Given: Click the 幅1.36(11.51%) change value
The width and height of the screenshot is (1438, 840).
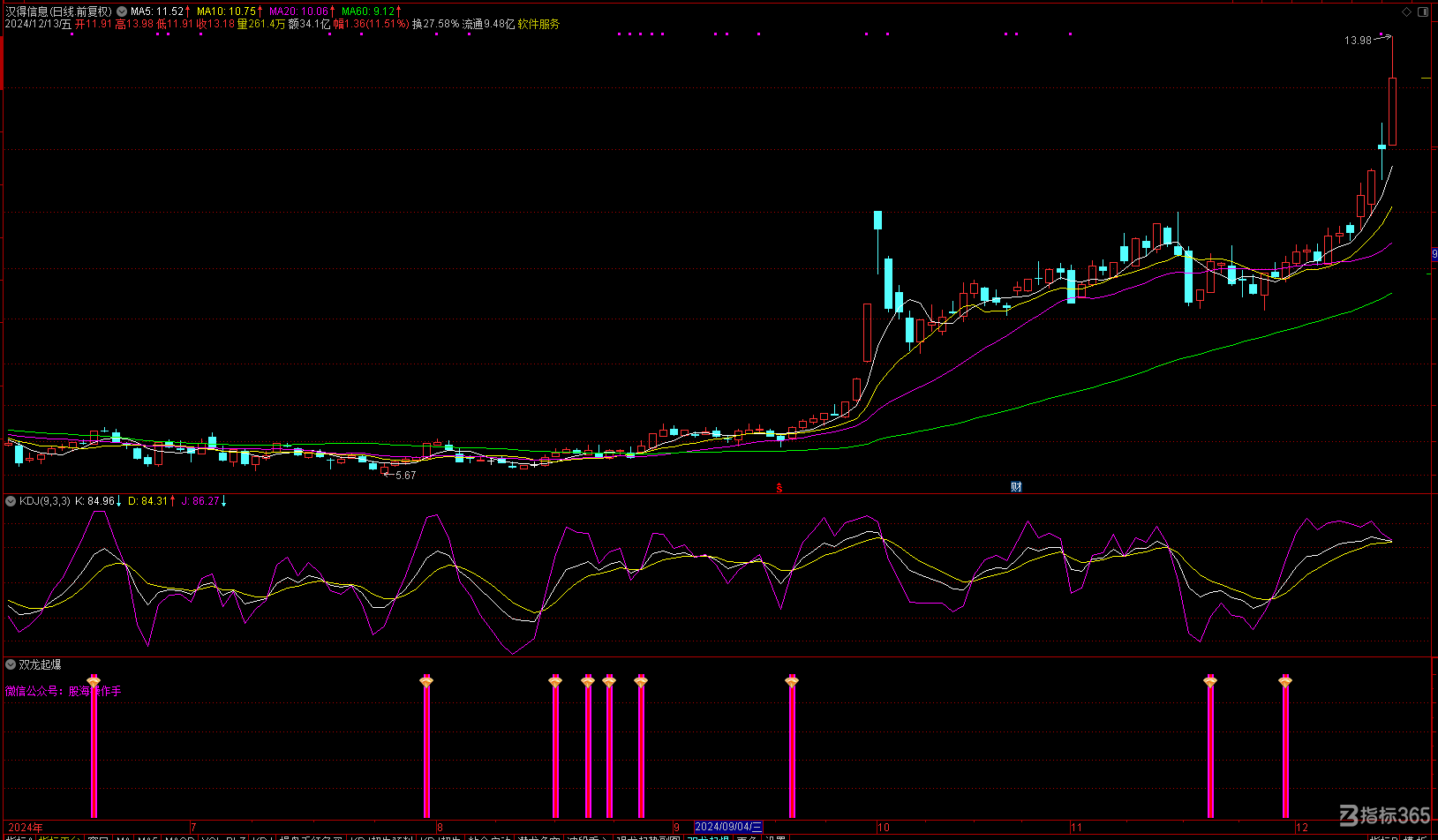Looking at the screenshot, I should [x=371, y=24].
